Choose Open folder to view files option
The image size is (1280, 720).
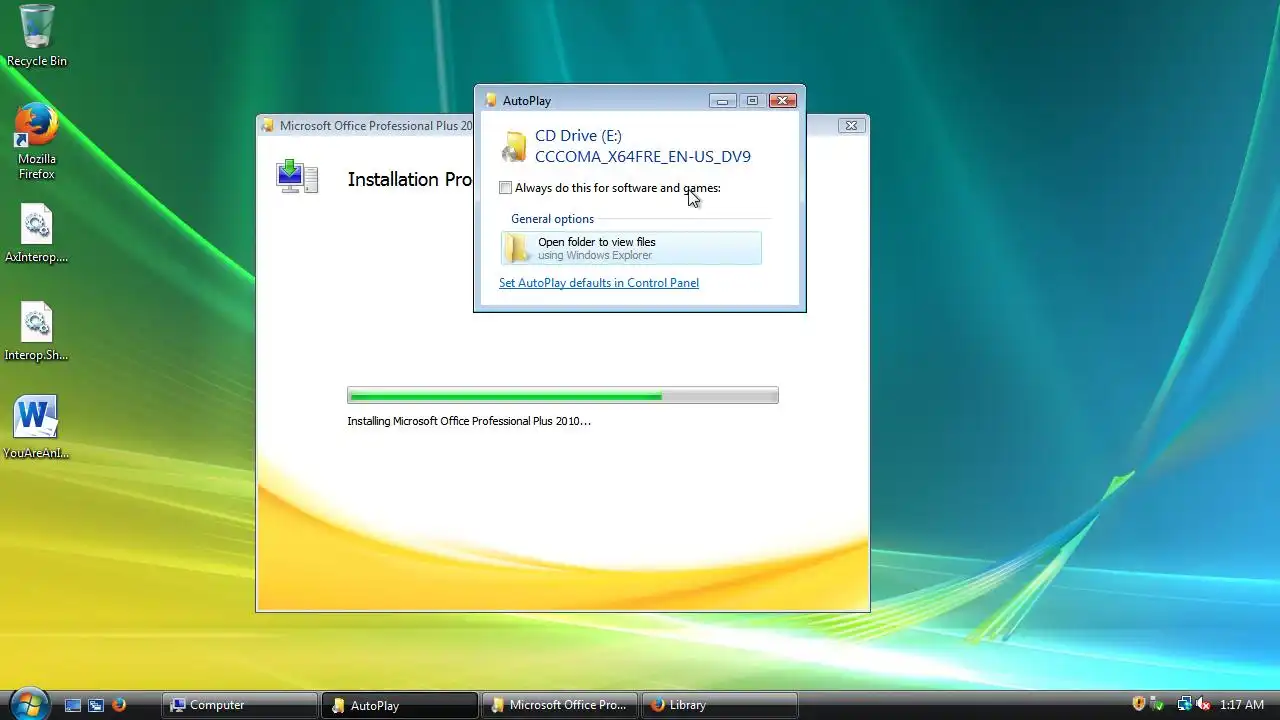pyautogui.click(x=631, y=248)
